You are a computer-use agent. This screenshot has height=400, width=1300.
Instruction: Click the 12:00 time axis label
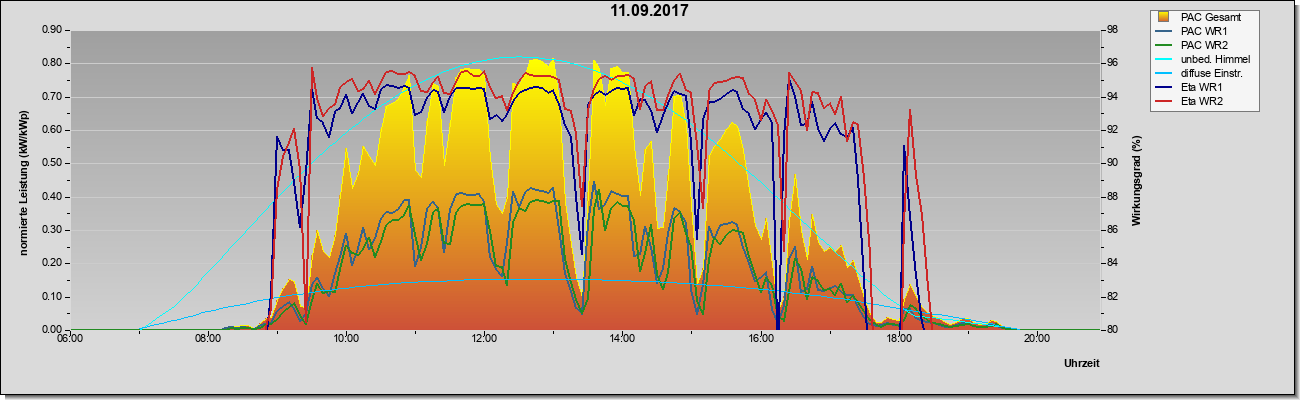pyautogui.click(x=484, y=339)
